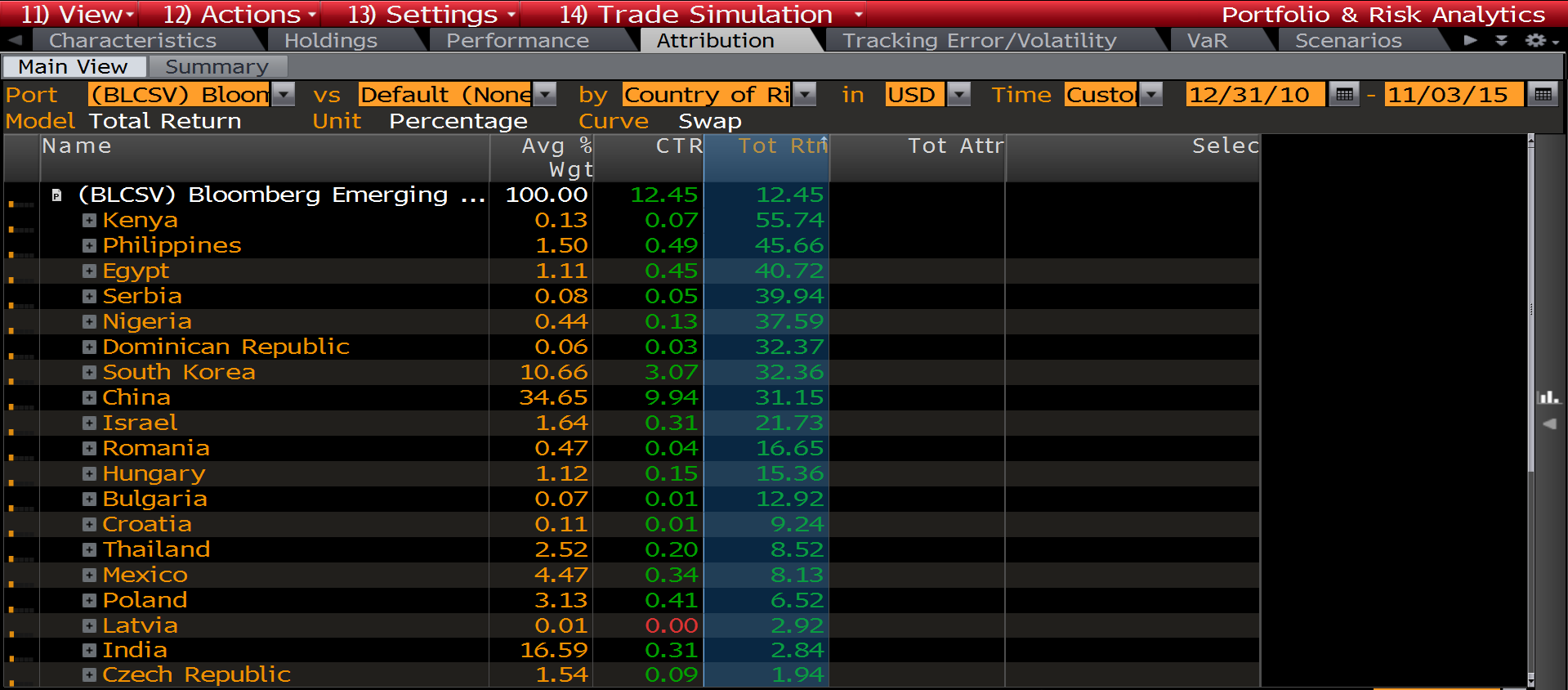The height and width of the screenshot is (690, 1568).
Task: Select the Main View sub-tab
Action: pyautogui.click(x=74, y=67)
